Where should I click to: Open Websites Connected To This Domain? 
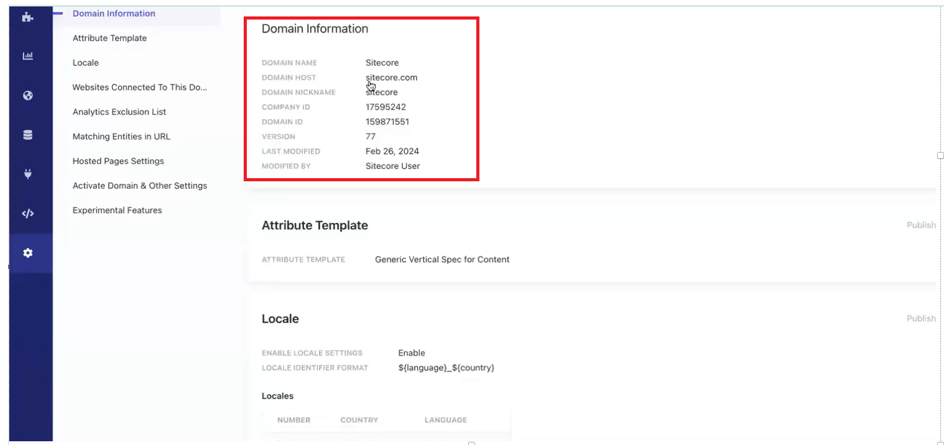pyautogui.click(x=139, y=87)
